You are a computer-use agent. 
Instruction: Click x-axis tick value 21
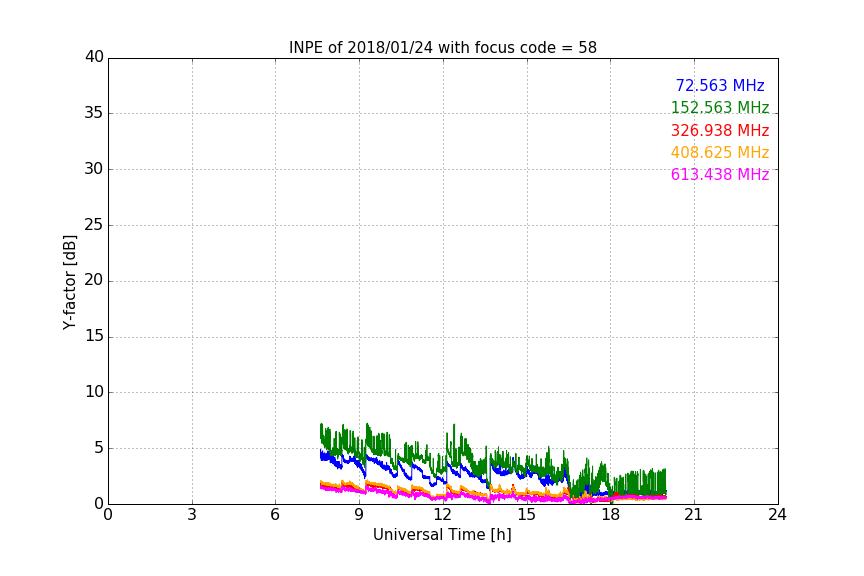(694, 515)
